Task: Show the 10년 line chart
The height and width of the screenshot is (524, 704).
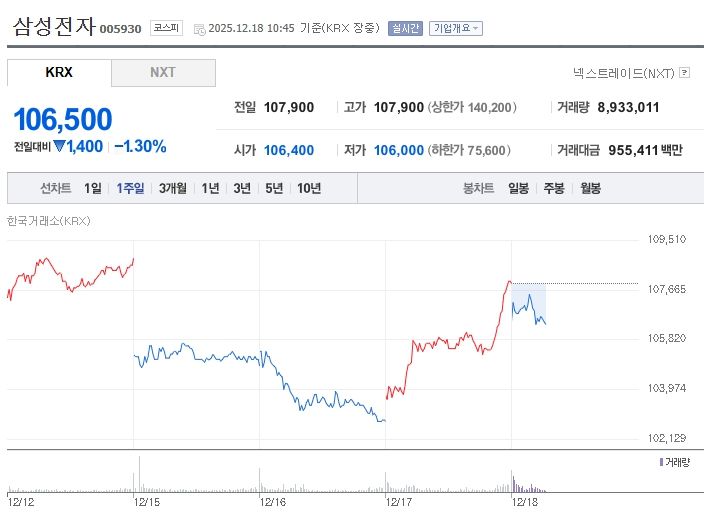Action: tap(309, 188)
